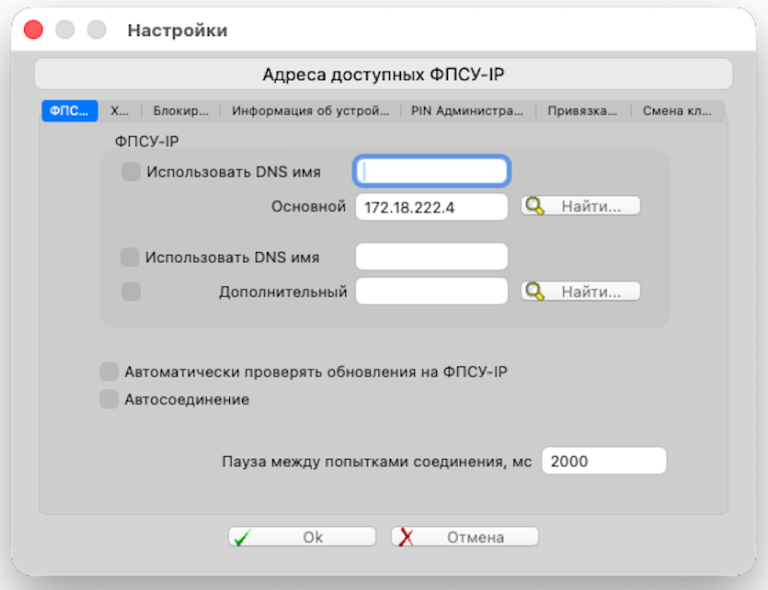Enable first Использовать DNS имя checkbox

pos(131,172)
